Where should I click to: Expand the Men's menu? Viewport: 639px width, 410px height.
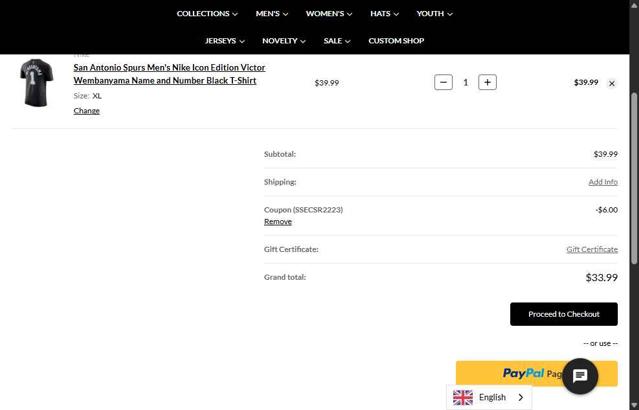coord(272,13)
